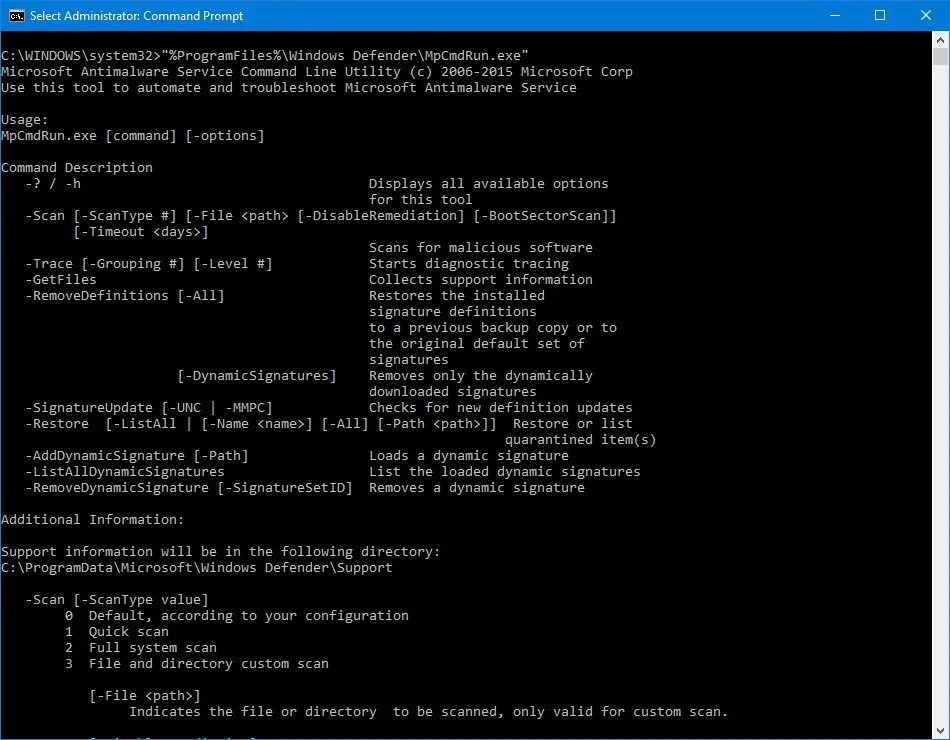This screenshot has height=740, width=950.
Task: Click the '-GetFiles' command
Action: click(61, 279)
